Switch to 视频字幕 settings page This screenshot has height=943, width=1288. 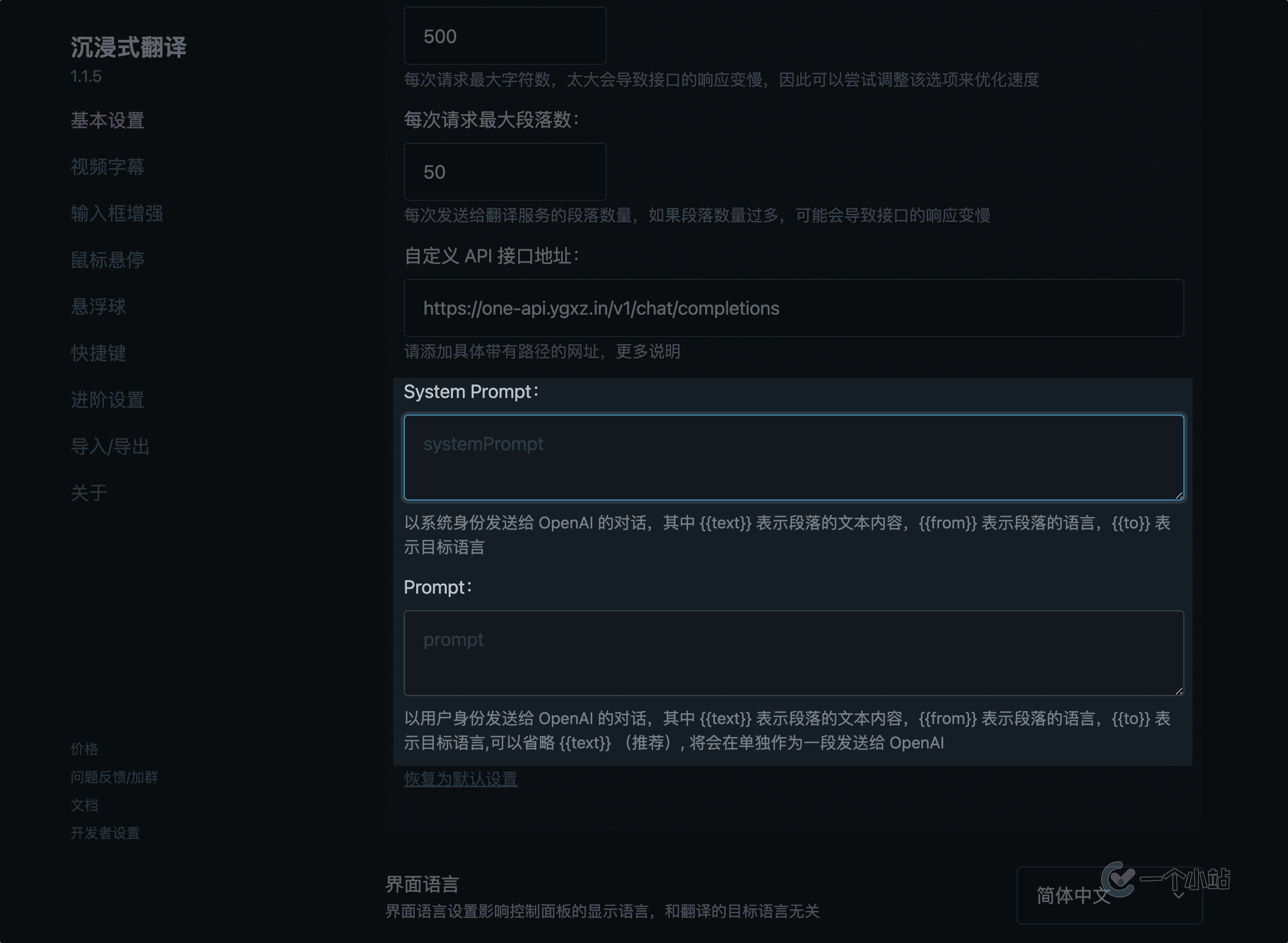point(107,167)
